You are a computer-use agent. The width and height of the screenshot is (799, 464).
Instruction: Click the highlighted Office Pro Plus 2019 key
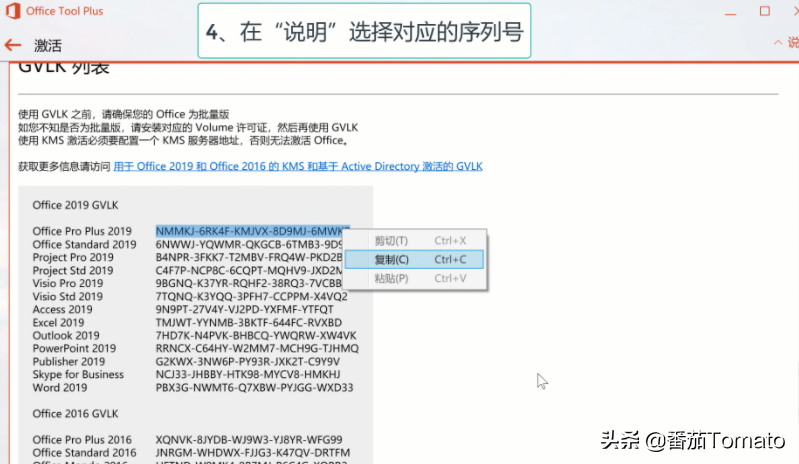[x=253, y=231]
